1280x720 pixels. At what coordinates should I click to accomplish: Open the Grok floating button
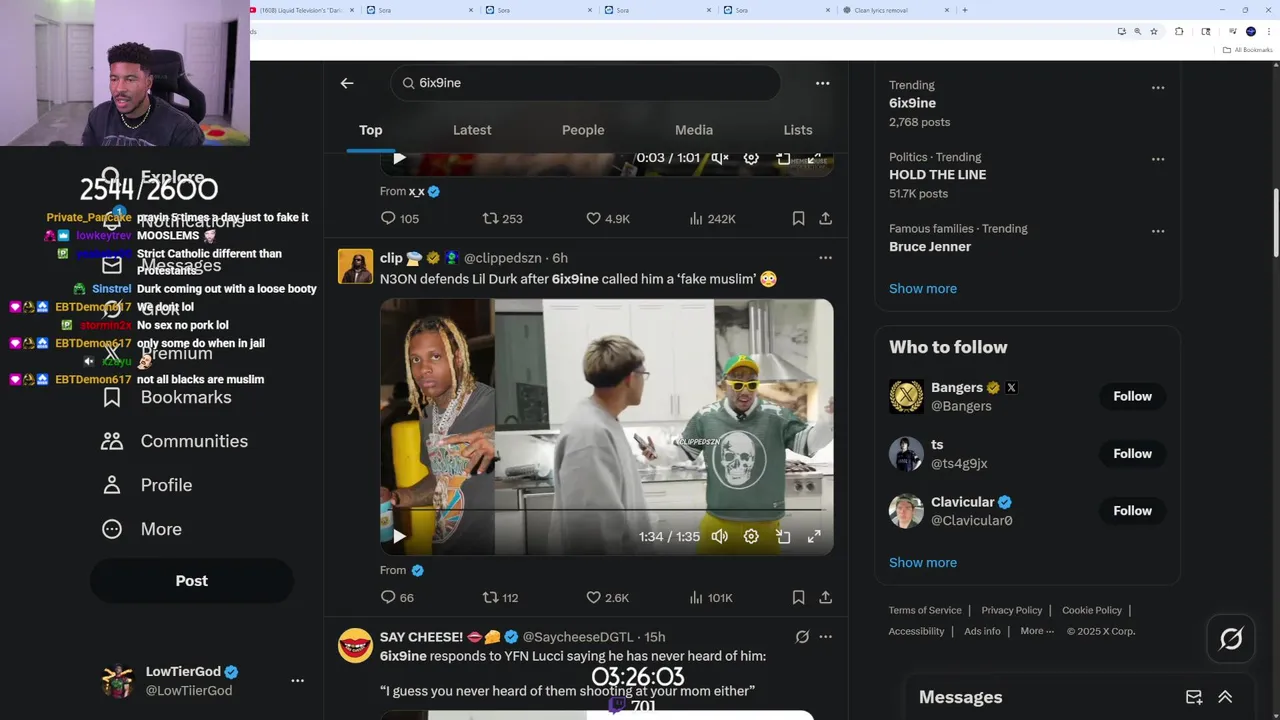click(1231, 638)
